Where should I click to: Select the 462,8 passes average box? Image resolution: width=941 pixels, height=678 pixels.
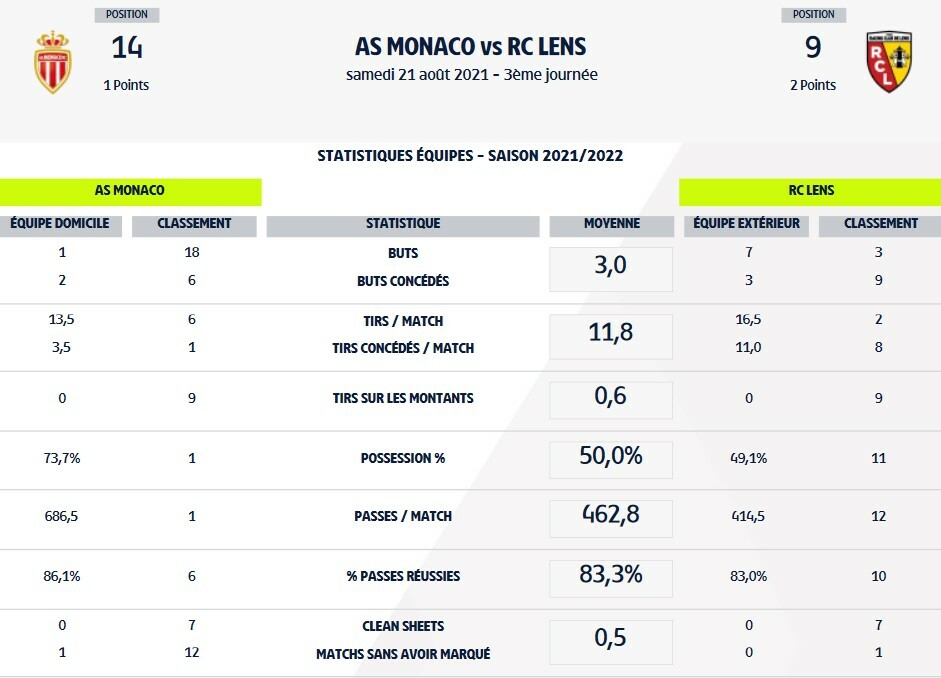point(611,517)
